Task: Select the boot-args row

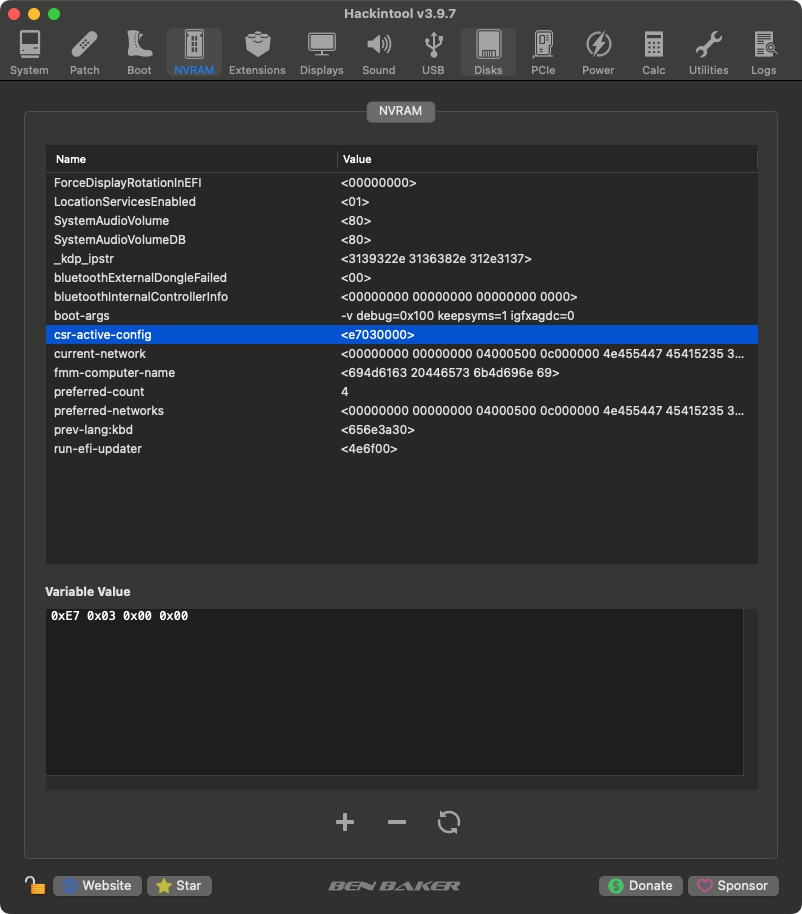Action: [402, 315]
